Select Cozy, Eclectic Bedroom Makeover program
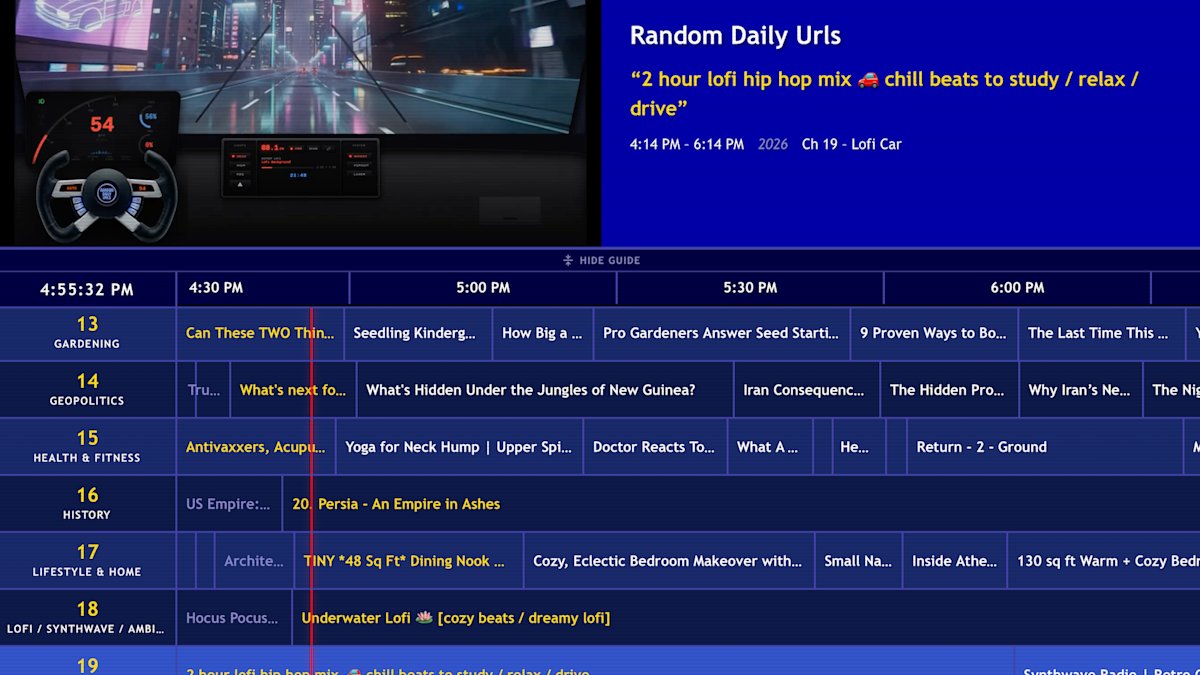Viewport: 1200px width, 675px height. (668, 562)
